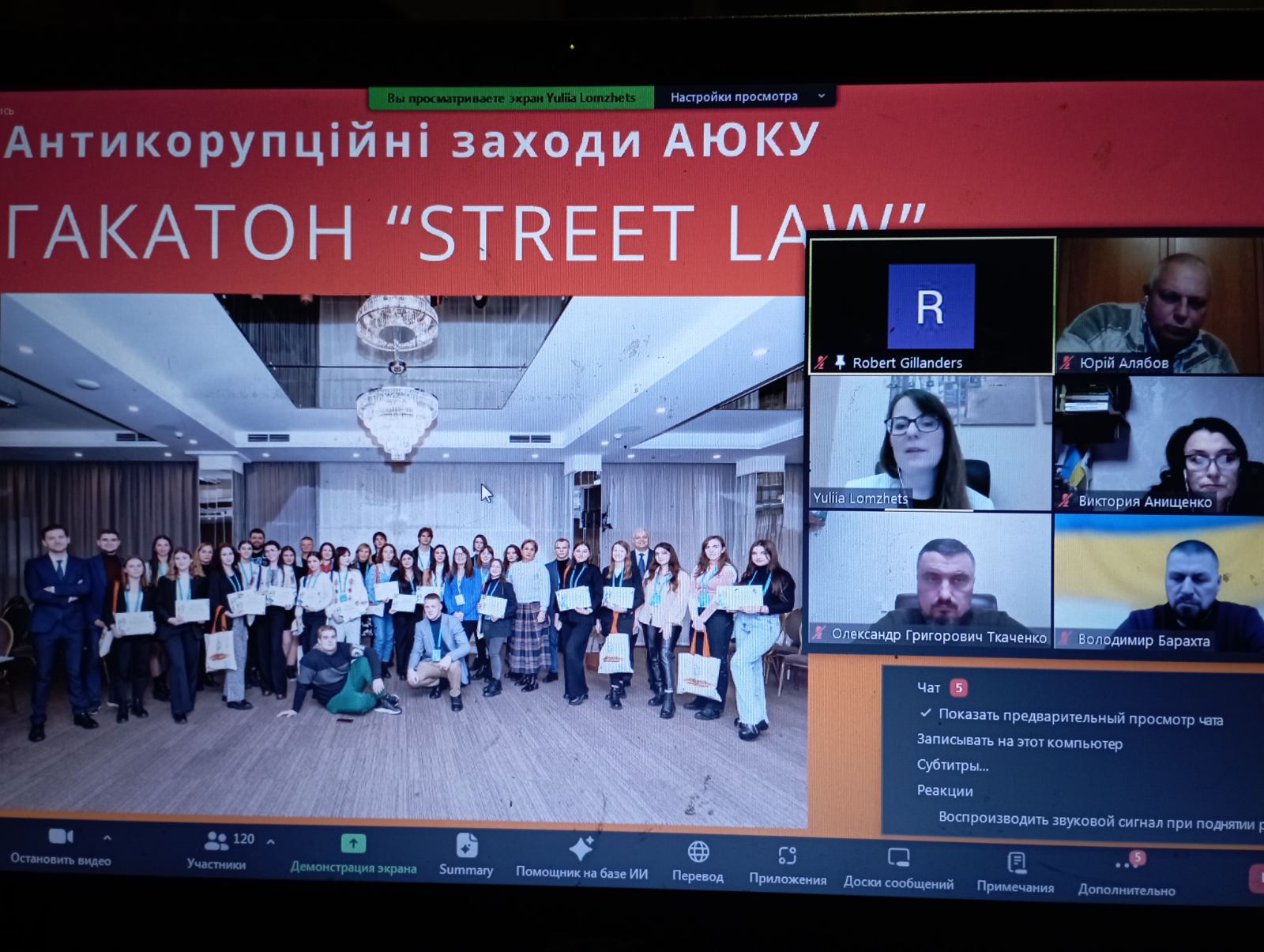This screenshot has width=1264, height=952.
Task: Click the ГАКАТОН “STREET LAW” heading text
Action: [466, 233]
